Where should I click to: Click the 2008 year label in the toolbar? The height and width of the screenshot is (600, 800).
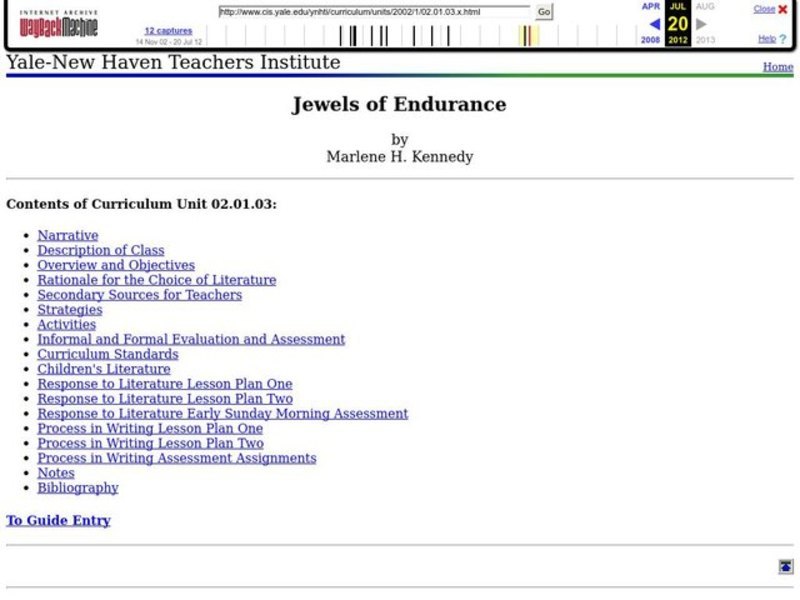(x=651, y=40)
